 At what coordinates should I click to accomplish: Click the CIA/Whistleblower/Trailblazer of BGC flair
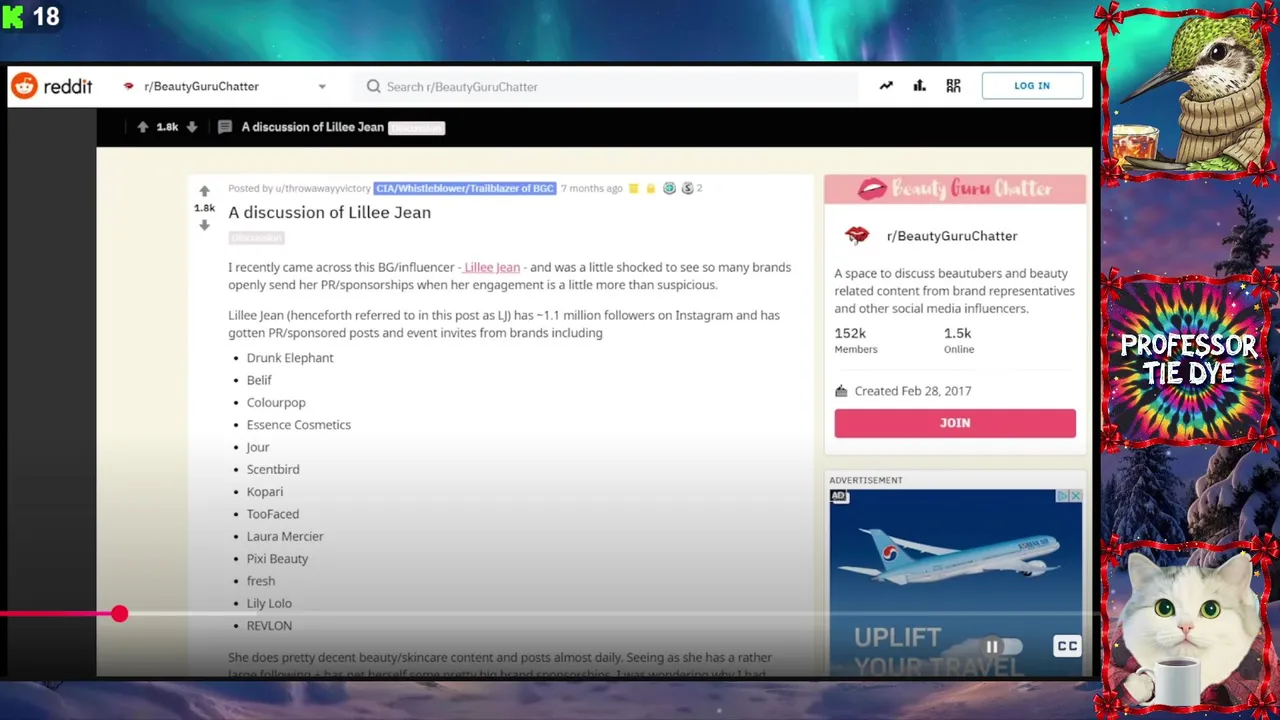(465, 188)
